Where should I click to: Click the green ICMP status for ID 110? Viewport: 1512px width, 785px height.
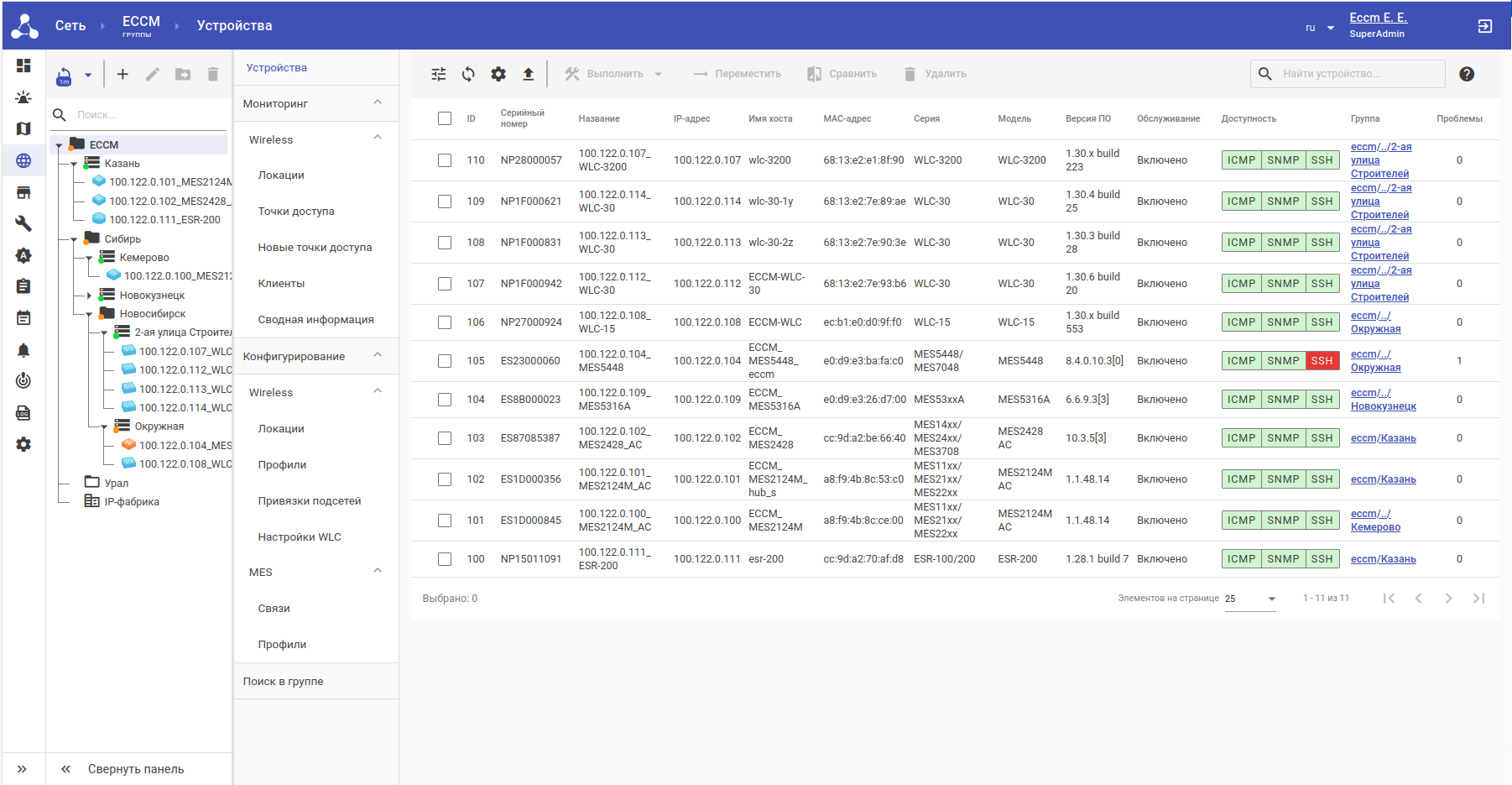coord(1241,160)
